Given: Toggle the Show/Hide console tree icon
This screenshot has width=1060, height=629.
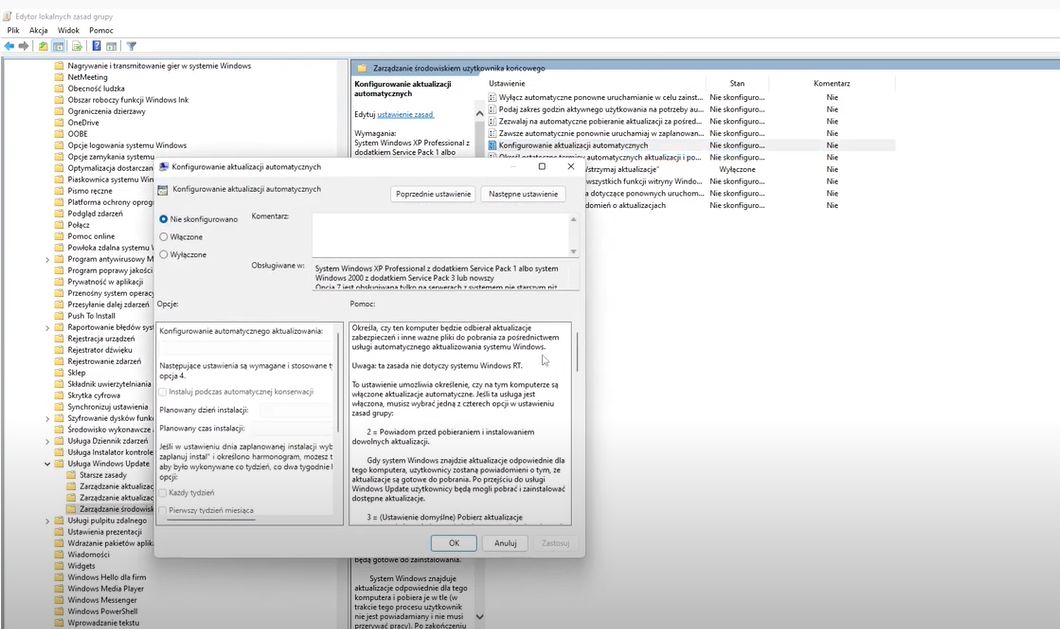Looking at the screenshot, I should (59, 46).
